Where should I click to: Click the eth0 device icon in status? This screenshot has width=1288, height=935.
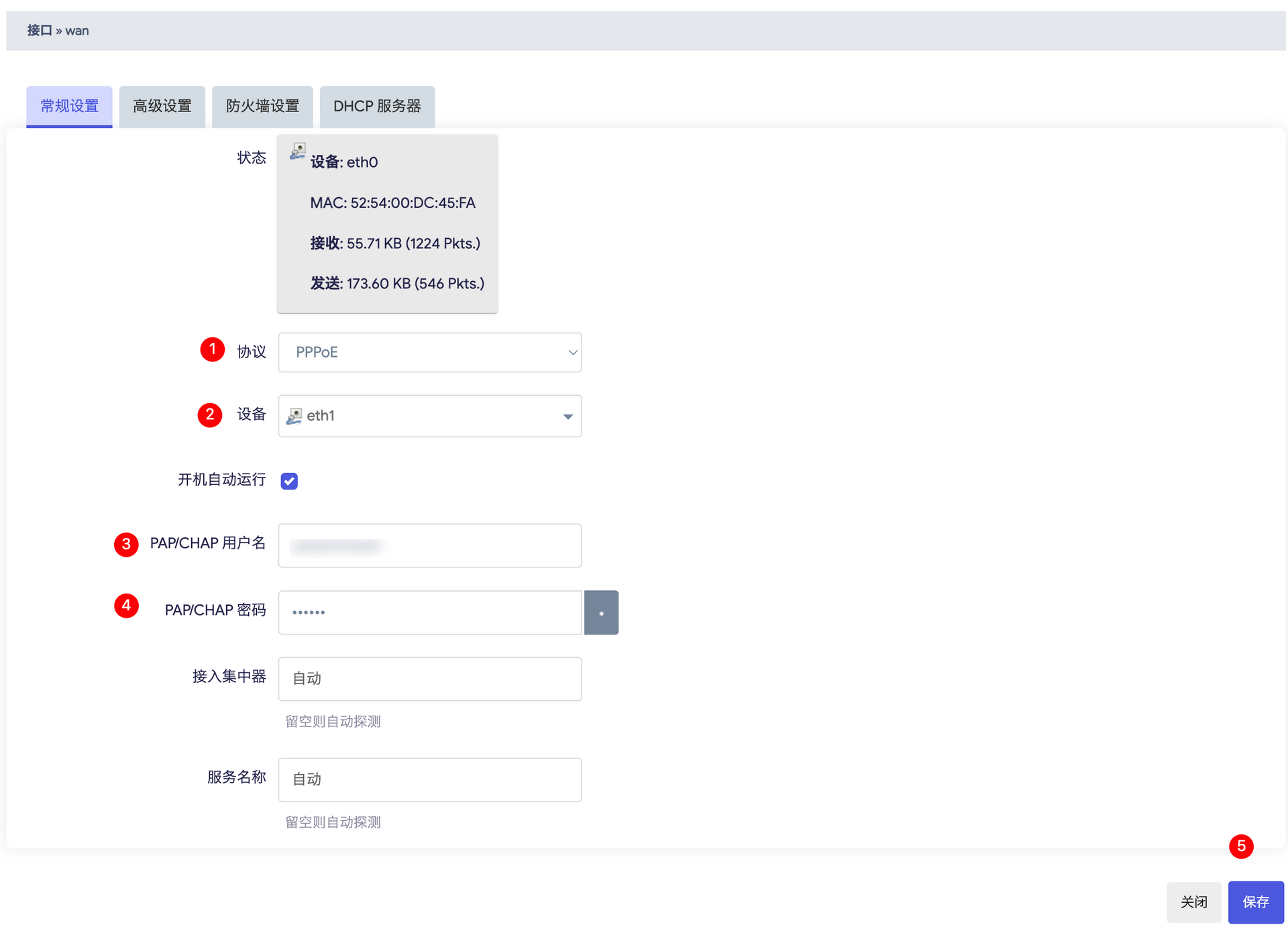[298, 151]
